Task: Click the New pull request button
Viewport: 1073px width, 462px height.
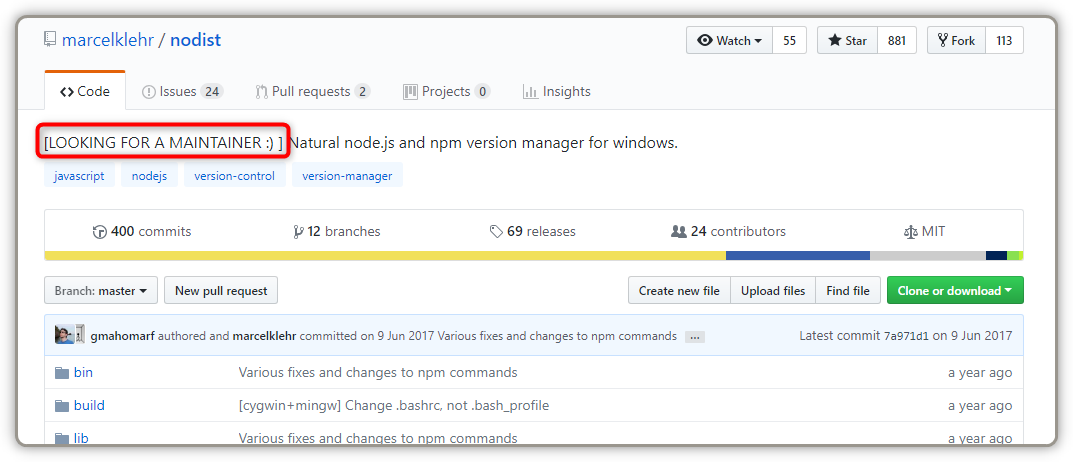Action: pyautogui.click(x=221, y=290)
